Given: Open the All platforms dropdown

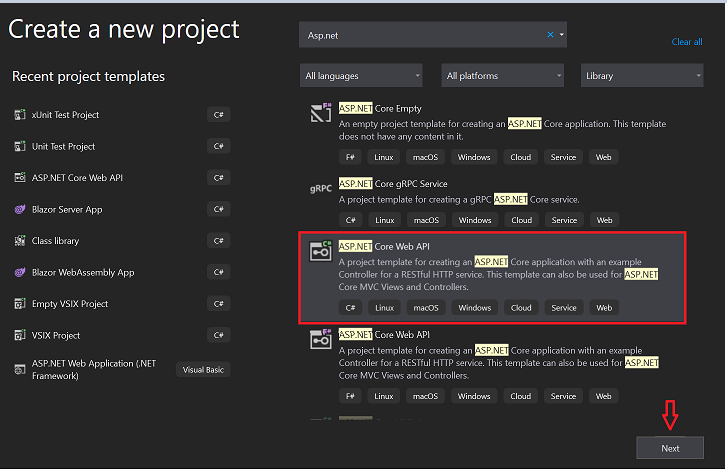Looking at the screenshot, I should pos(503,76).
